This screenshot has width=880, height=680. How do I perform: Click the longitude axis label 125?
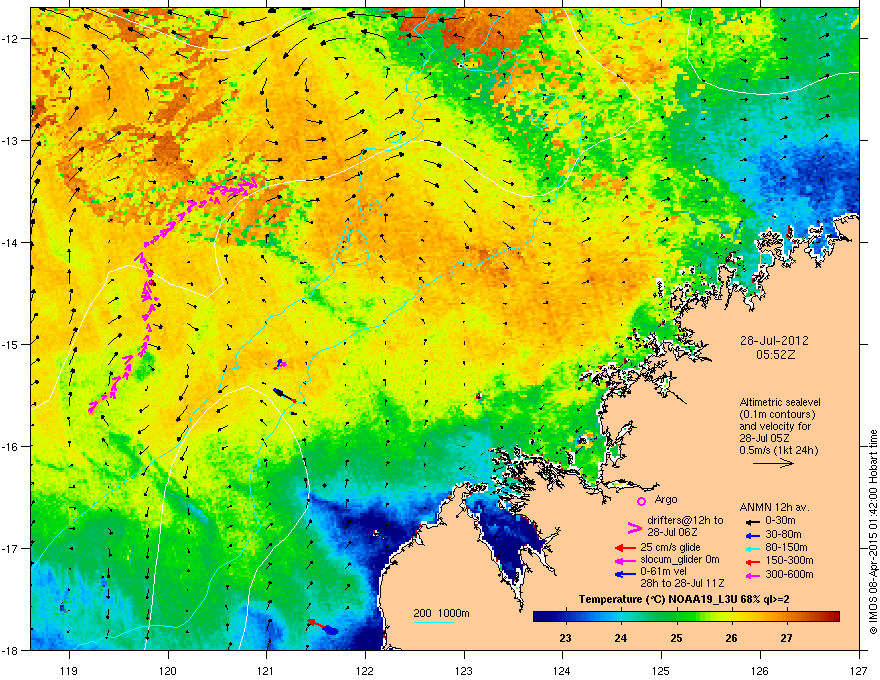pyautogui.click(x=662, y=670)
